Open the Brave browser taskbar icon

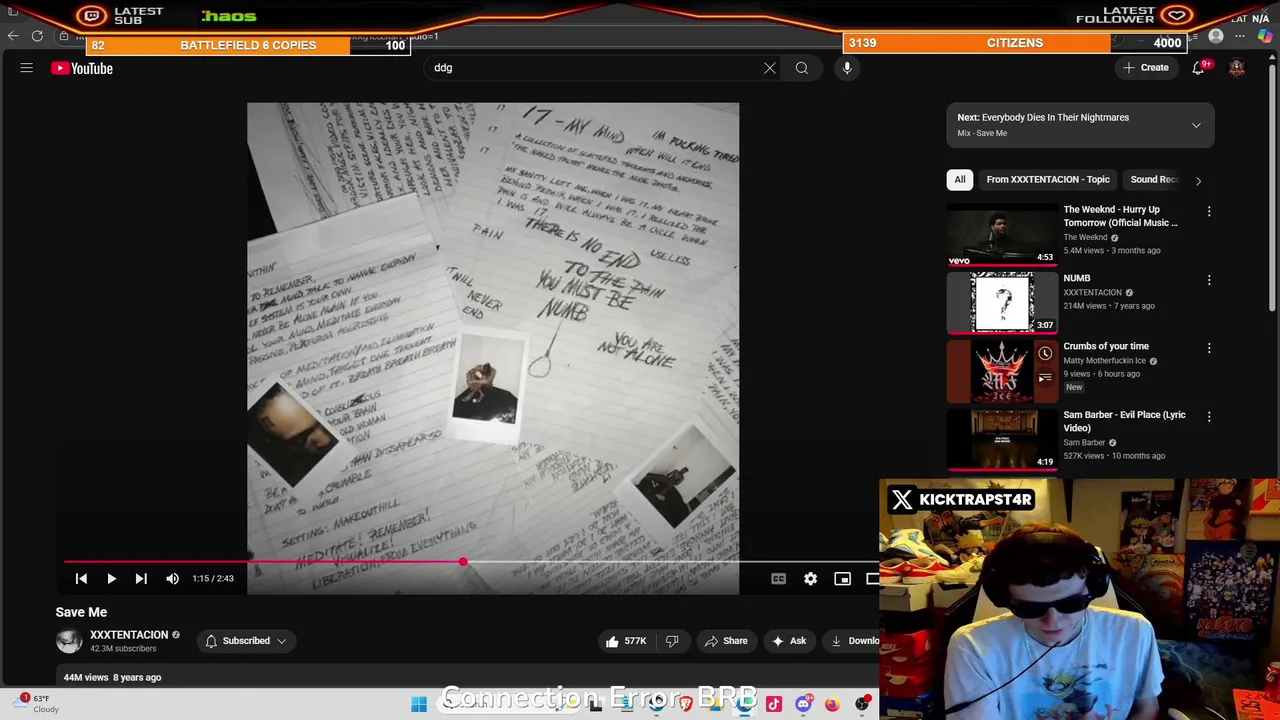(685, 704)
